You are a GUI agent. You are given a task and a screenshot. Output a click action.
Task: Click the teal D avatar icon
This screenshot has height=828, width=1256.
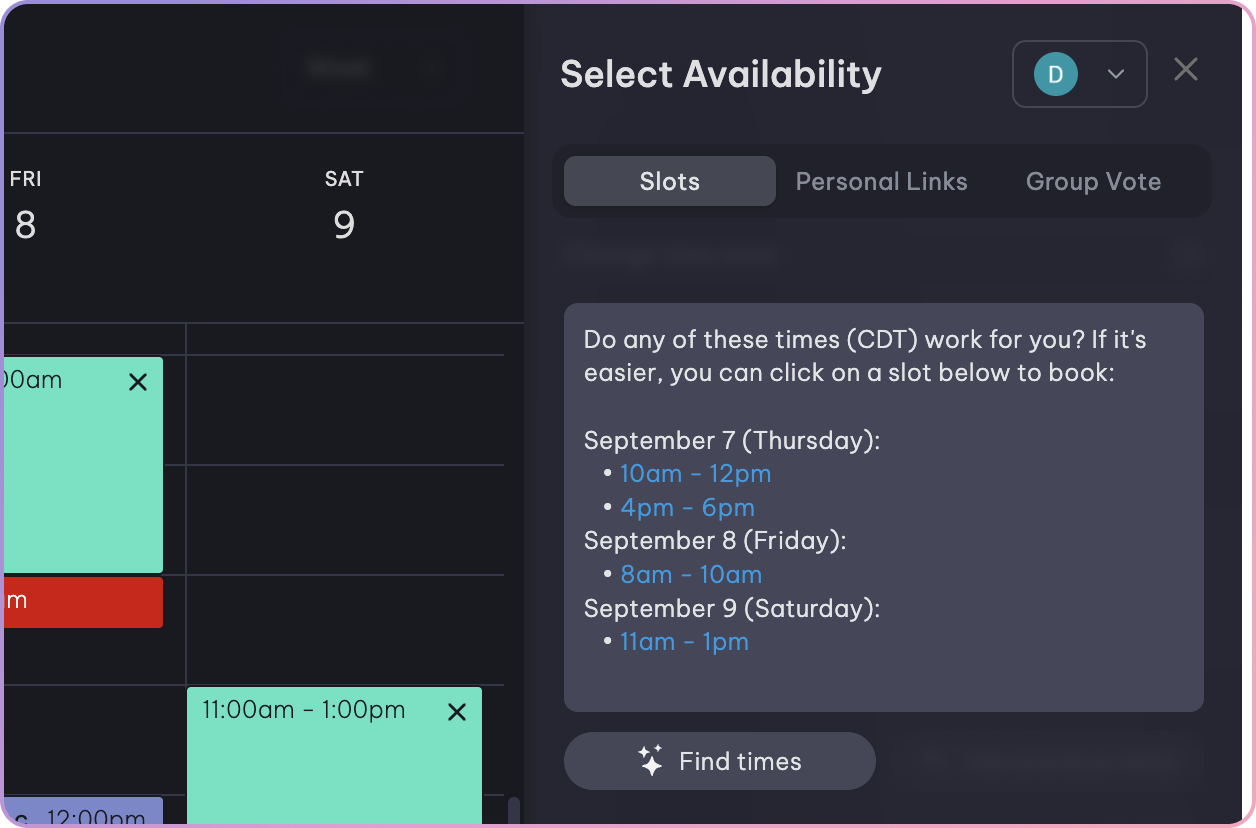[x=1055, y=74]
